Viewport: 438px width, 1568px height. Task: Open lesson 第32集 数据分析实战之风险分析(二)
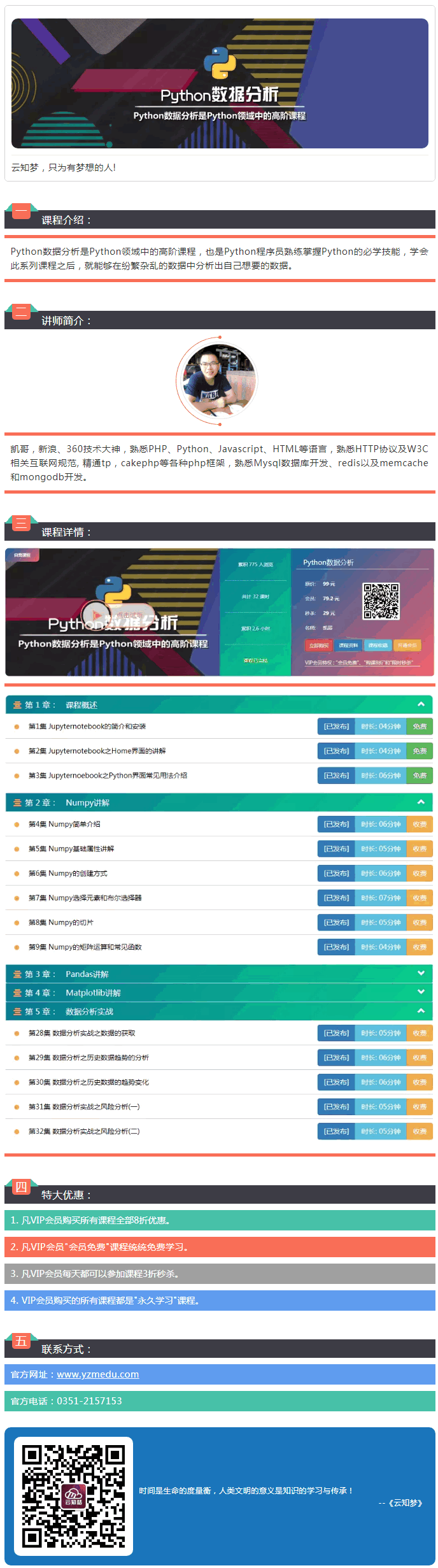click(x=83, y=1131)
